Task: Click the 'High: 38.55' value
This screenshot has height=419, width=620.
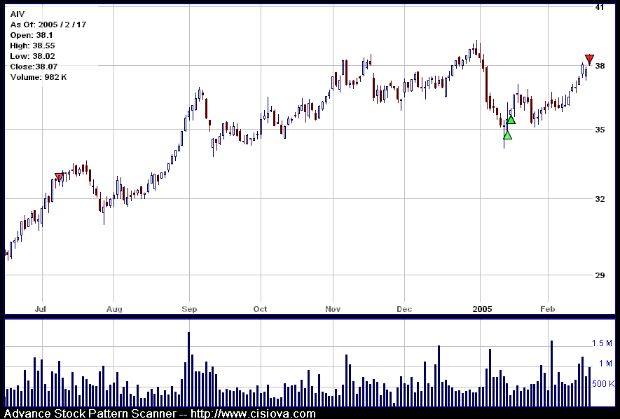Action: (33, 45)
